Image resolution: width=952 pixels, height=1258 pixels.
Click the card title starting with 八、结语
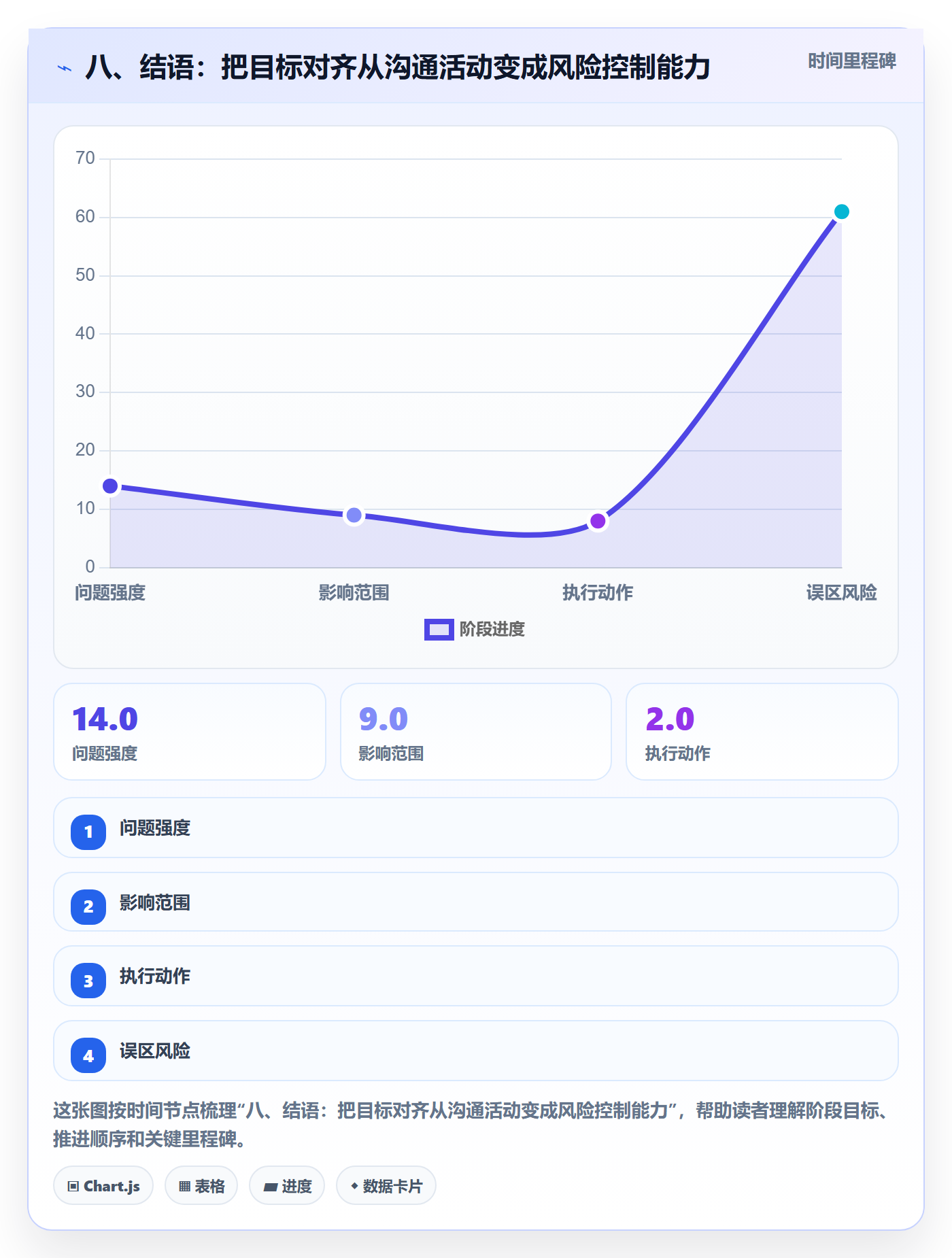point(398,68)
